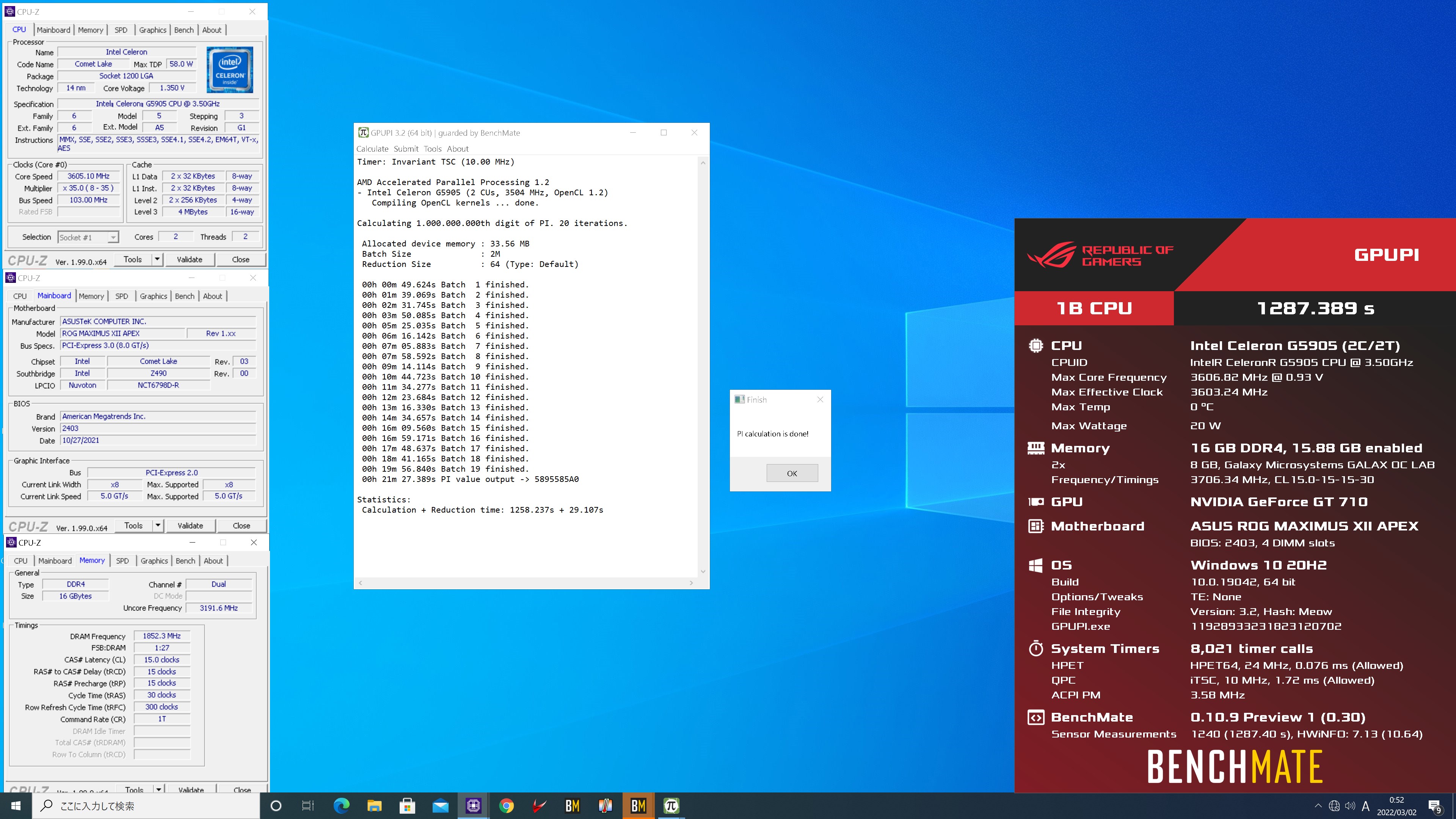This screenshot has height=819, width=1456.
Task: Click the DRAM Frequency value 1852.3 MHz
Action: tap(162, 636)
